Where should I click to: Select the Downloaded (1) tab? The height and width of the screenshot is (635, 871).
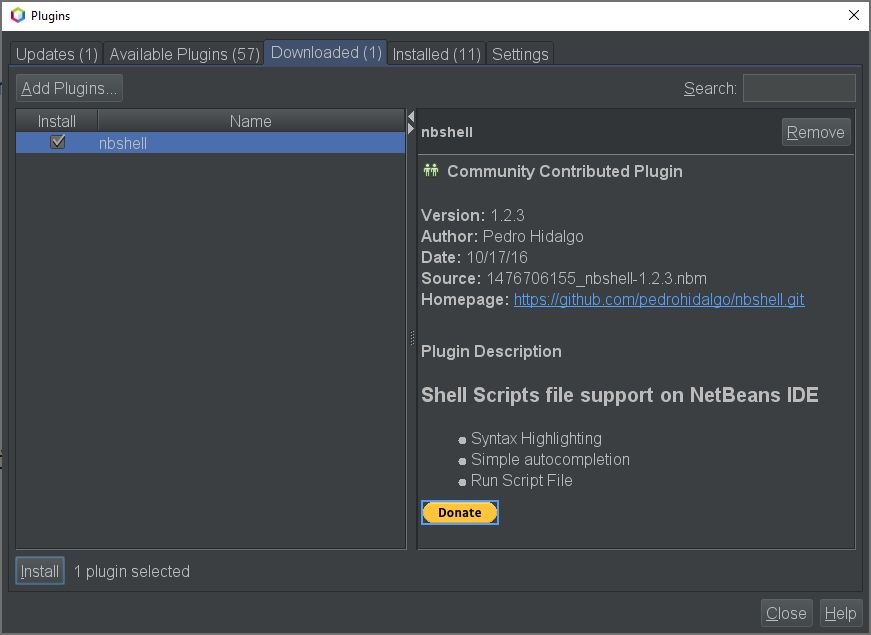pos(326,53)
